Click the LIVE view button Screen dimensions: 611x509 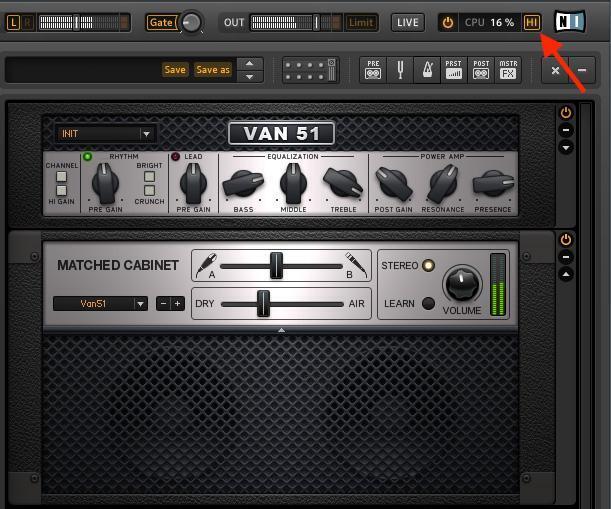pos(407,22)
